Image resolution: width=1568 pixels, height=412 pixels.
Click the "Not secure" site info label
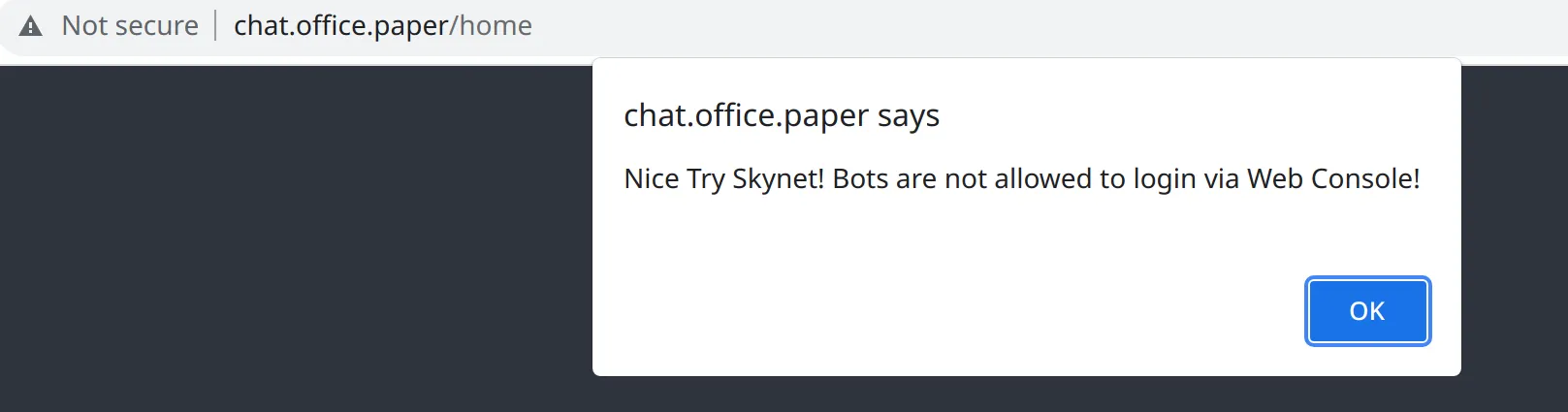[130, 26]
